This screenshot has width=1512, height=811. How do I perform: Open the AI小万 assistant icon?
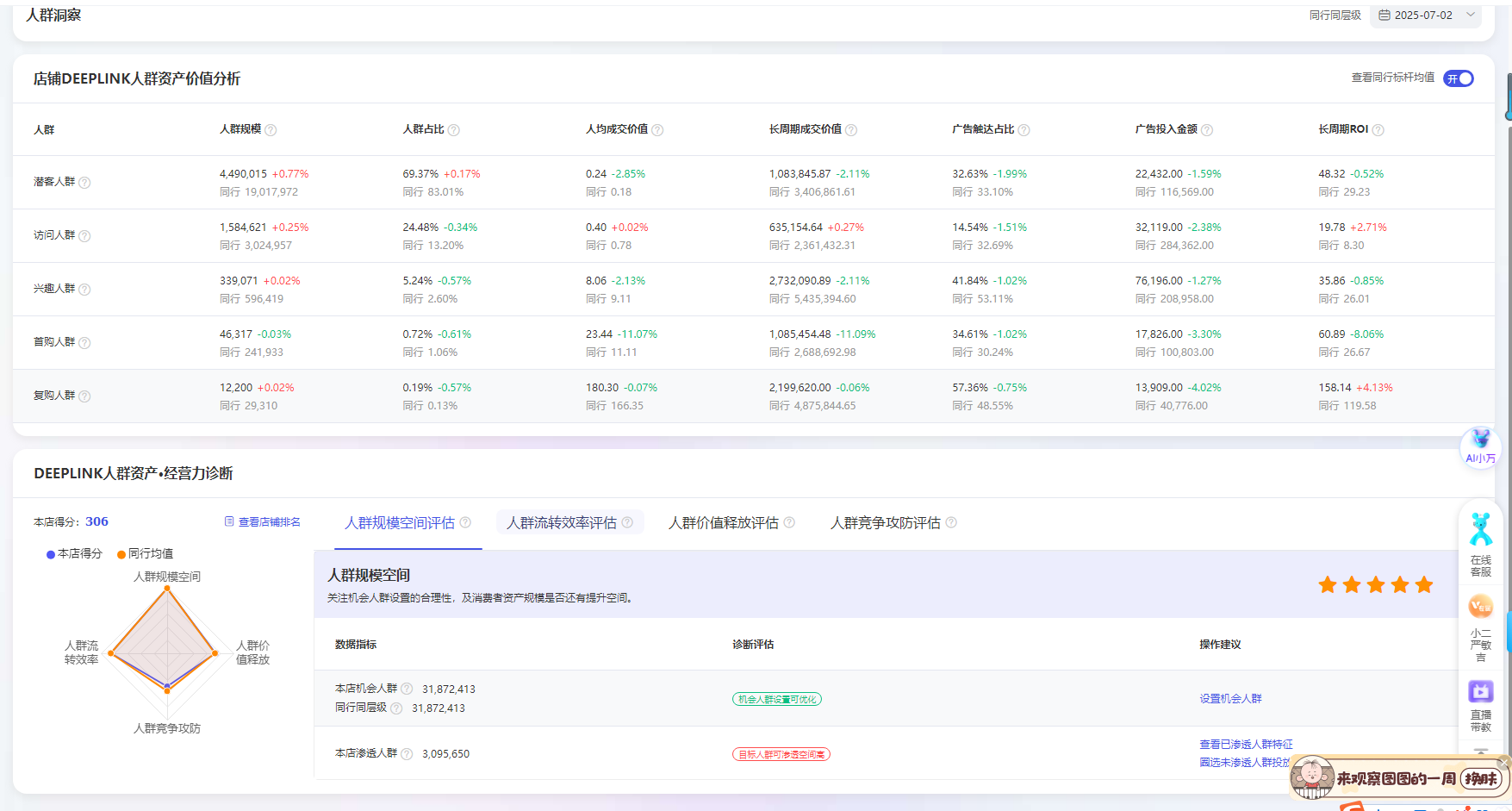(x=1480, y=446)
